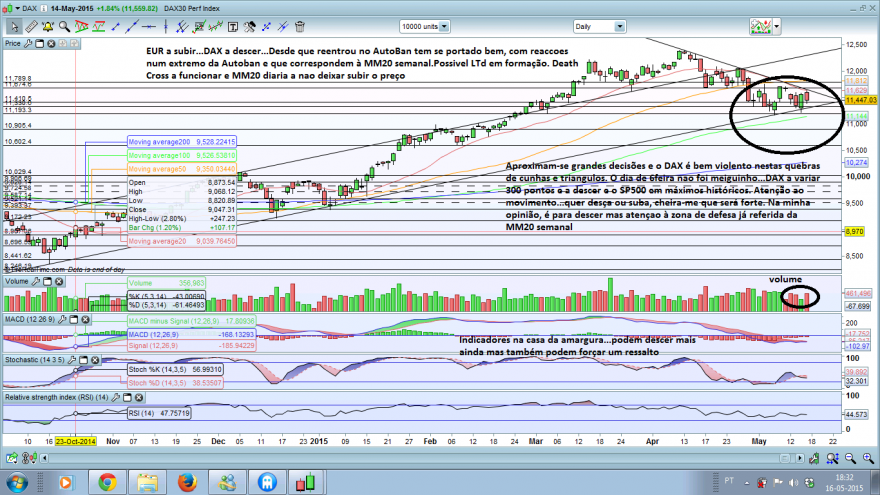Viewport: 880px width, 495px height.
Task: Open the Volume panel wrench settings
Action: pyautogui.click(x=35, y=281)
